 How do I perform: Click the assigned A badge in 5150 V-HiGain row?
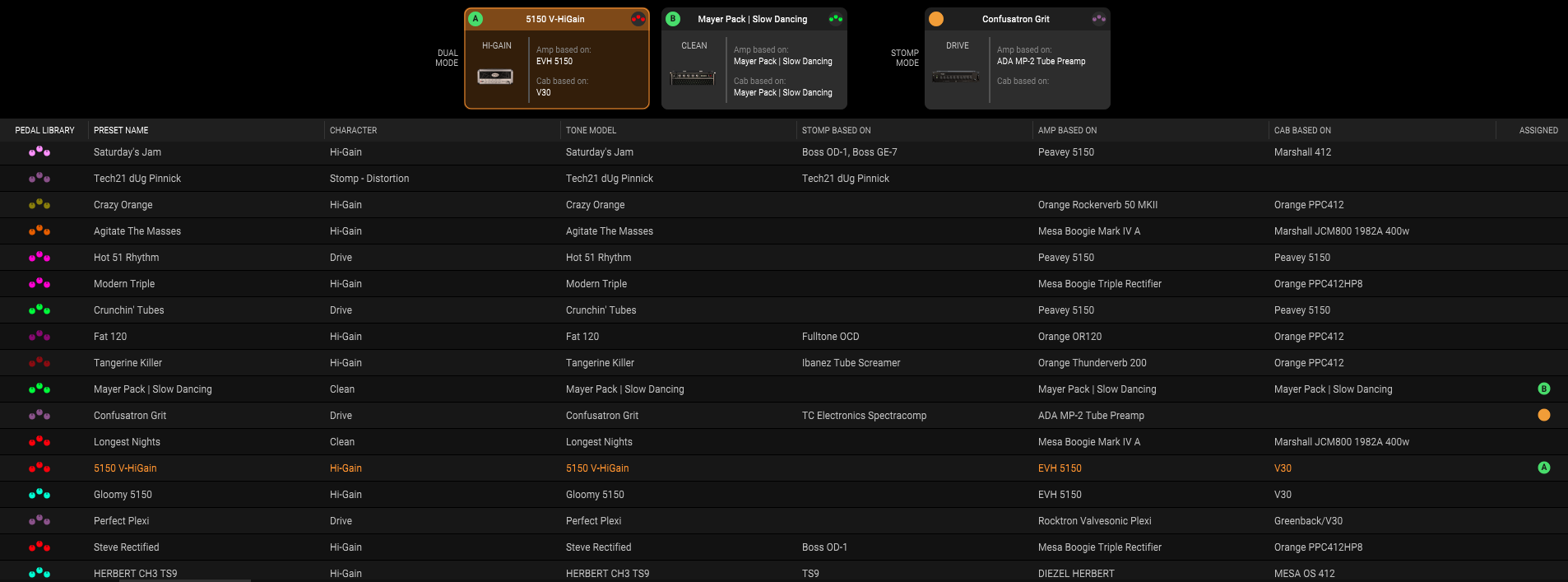[1544, 468]
